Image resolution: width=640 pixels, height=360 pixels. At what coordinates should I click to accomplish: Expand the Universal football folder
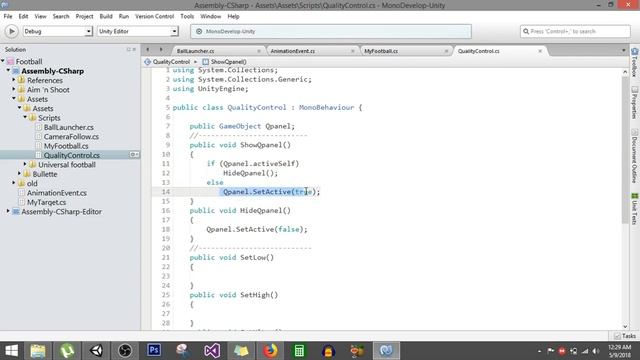(25, 164)
